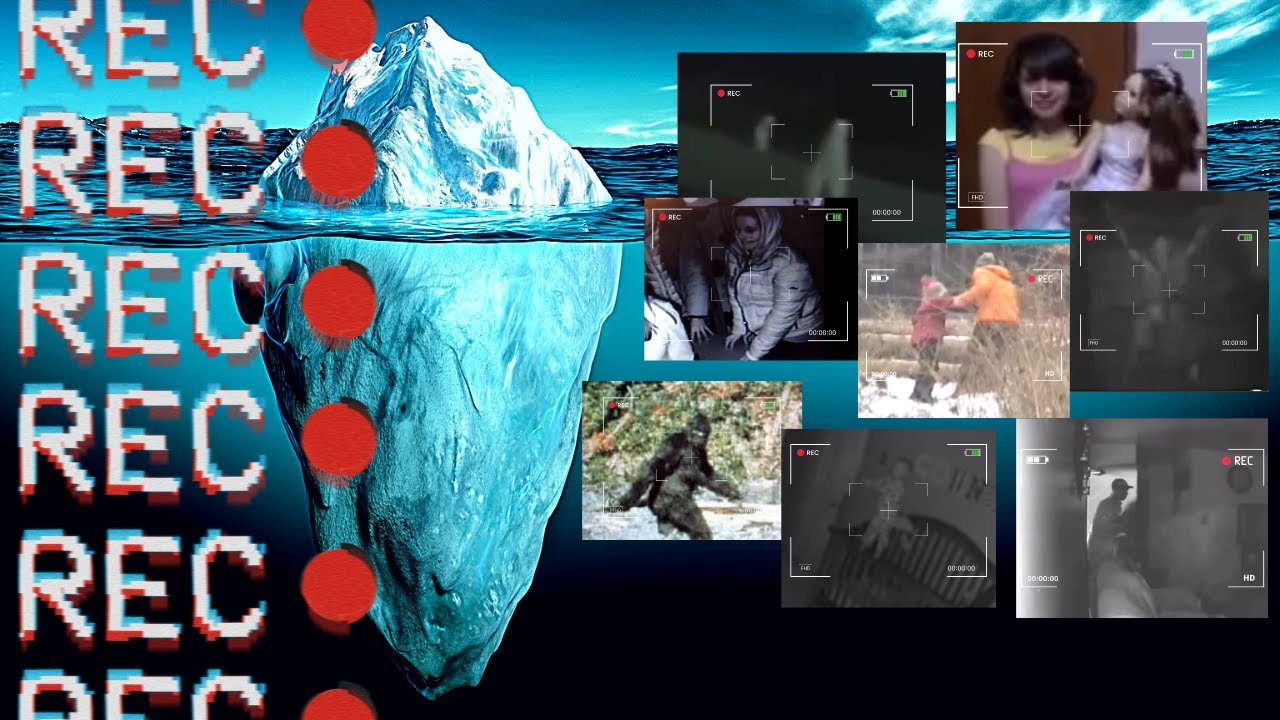Select the Bigfoot walking footage thumbnail
The image size is (1280, 720).
(x=692, y=460)
